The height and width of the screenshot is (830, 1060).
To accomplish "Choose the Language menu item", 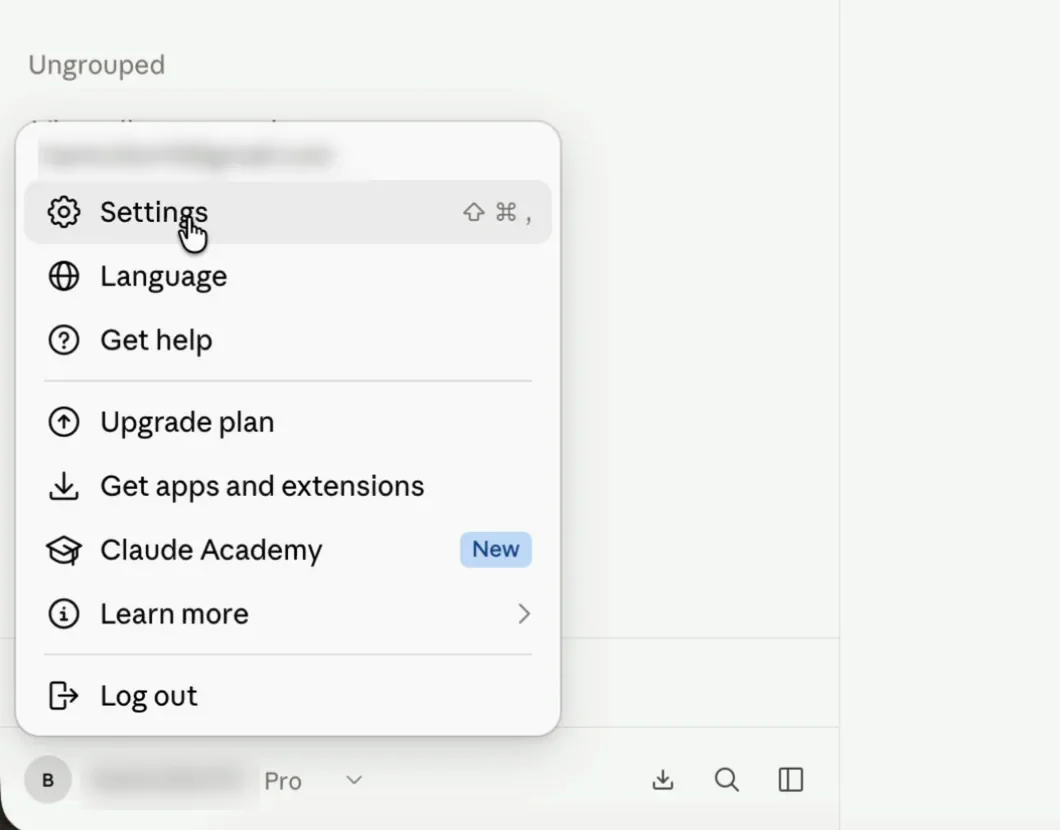I will click(288, 276).
